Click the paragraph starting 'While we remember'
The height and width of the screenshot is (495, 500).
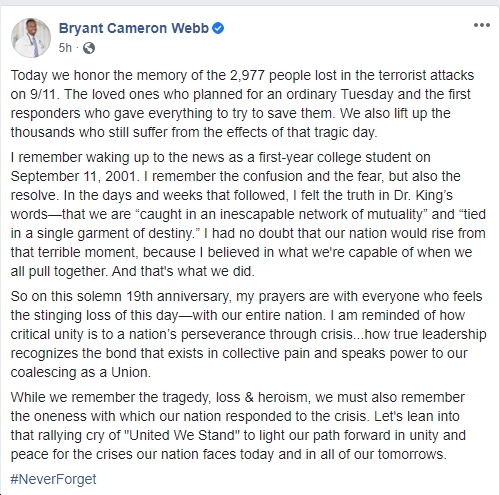238,426
